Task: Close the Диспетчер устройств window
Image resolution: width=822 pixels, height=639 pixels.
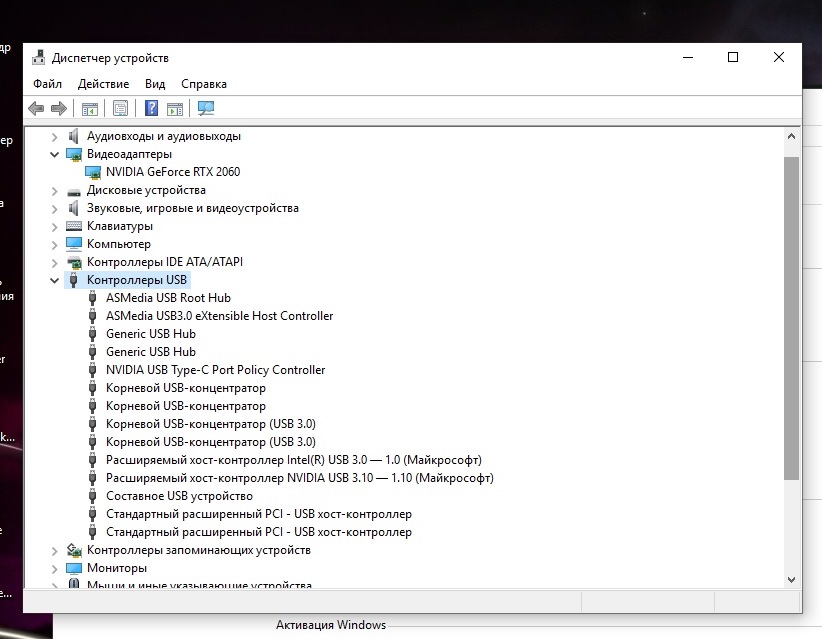Action: point(779,57)
